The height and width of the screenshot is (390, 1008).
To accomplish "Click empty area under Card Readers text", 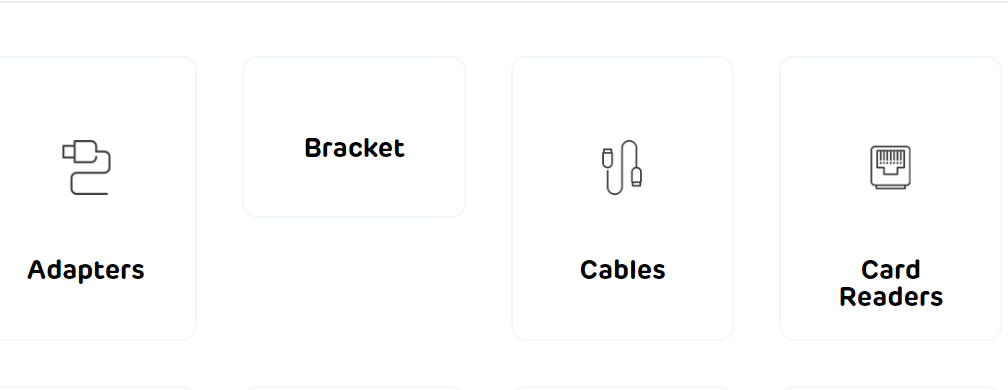I will pyautogui.click(x=891, y=324).
